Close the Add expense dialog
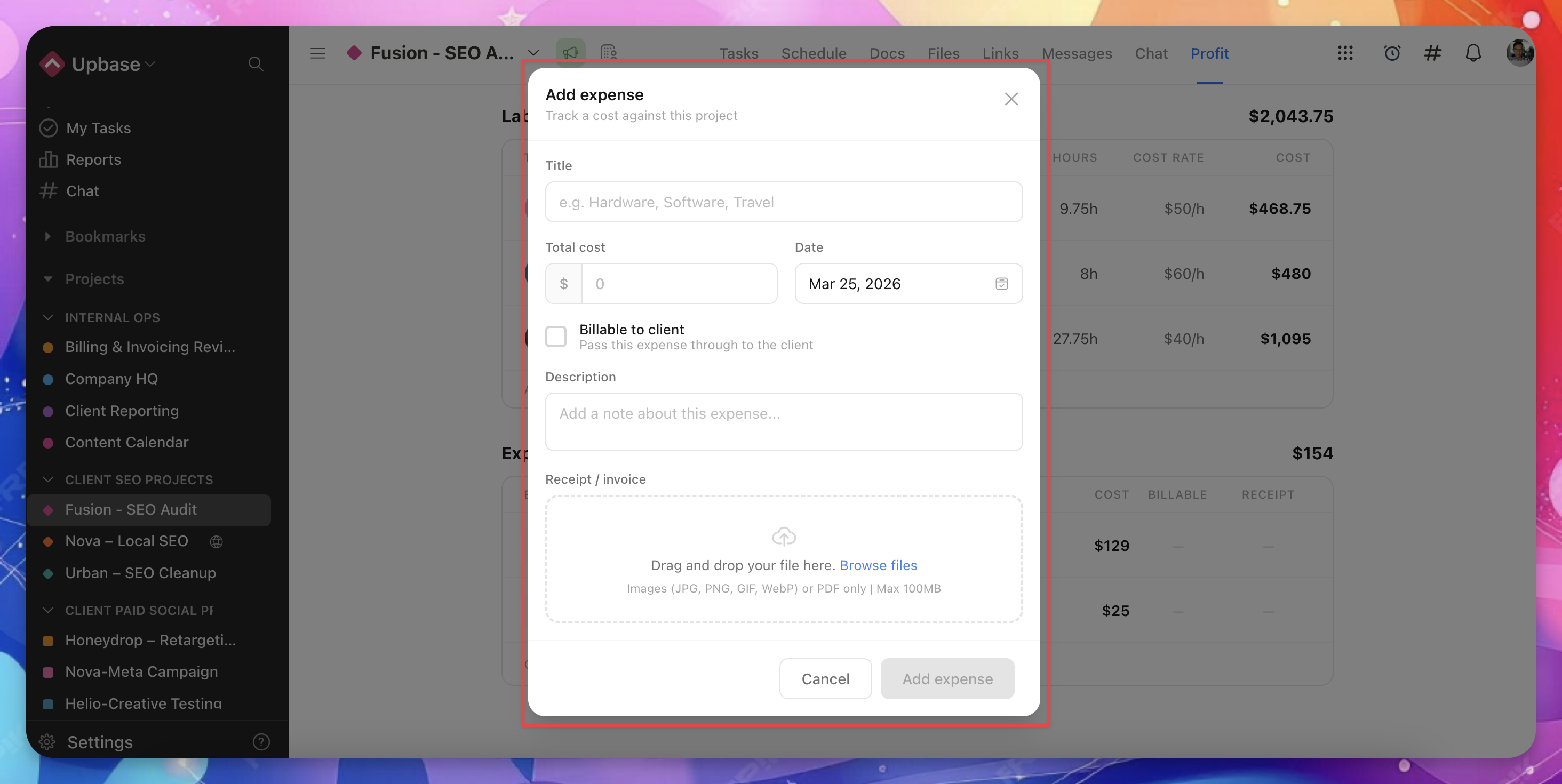 pyautogui.click(x=1011, y=99)
